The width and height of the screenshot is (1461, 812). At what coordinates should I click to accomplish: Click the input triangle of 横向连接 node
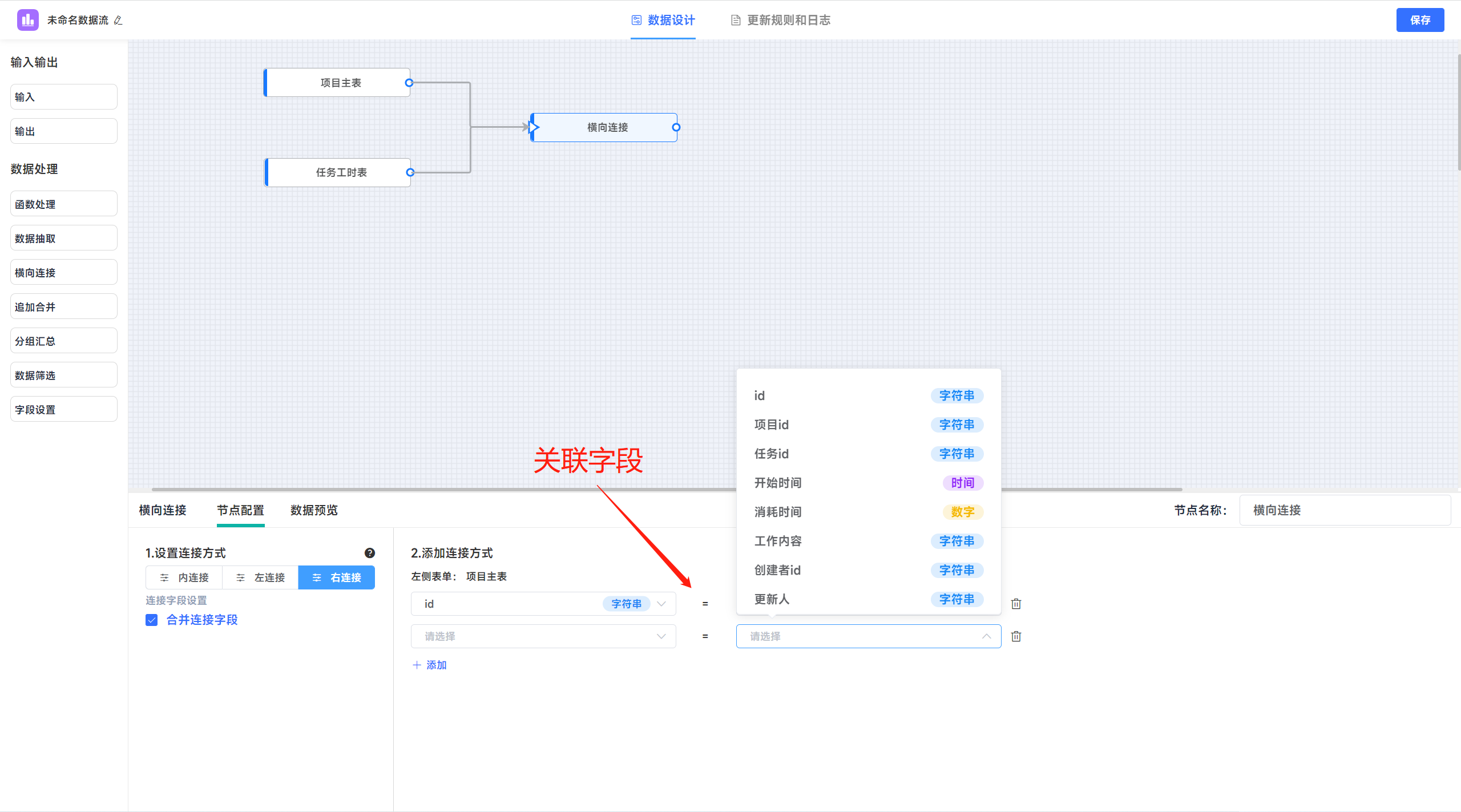pos(534,127)
